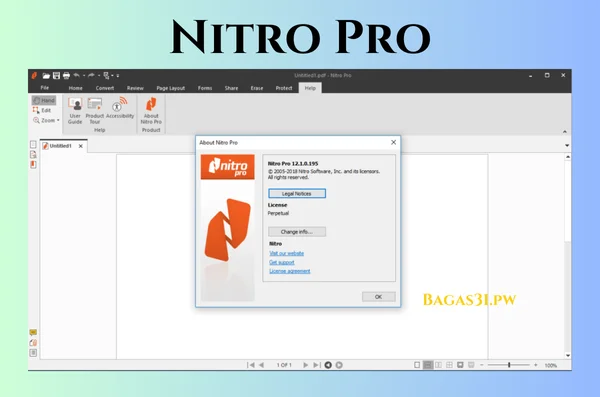
Task: Click the page number field showing 1 OF 1
Action: coord(284,365)
